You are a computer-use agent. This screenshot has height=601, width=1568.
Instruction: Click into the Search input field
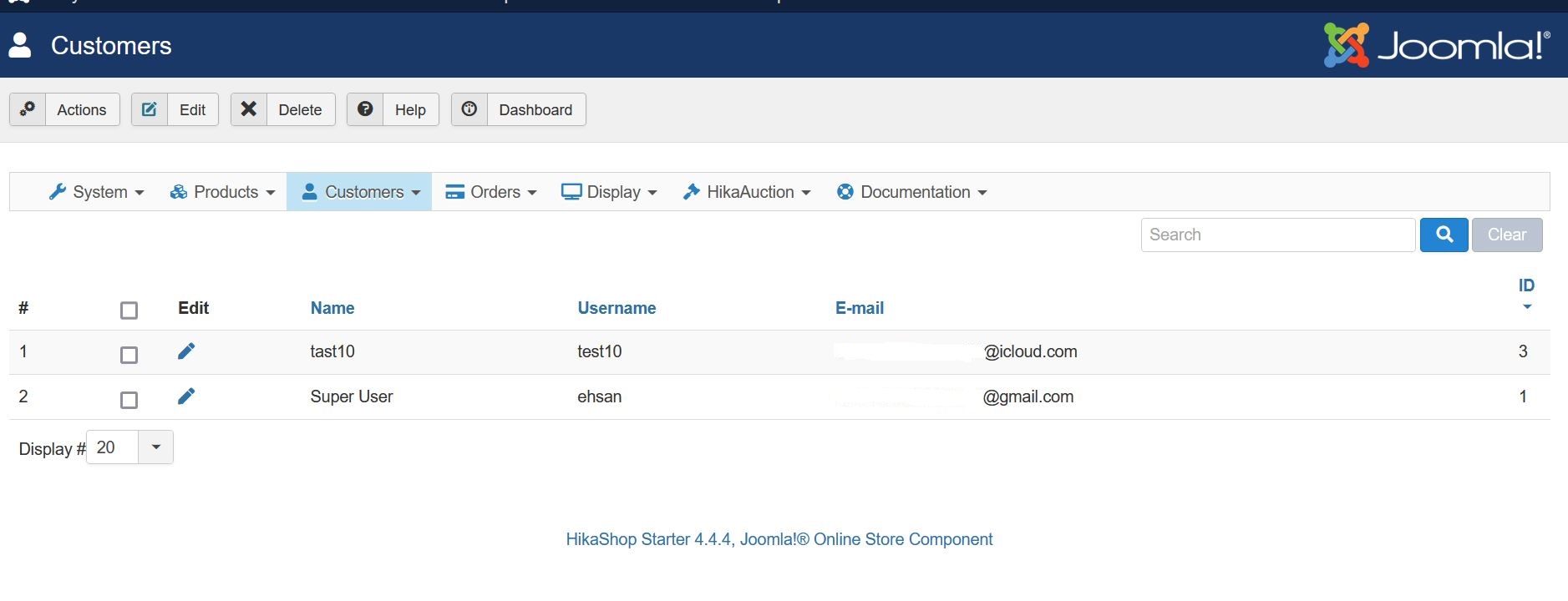point(1277,235)
